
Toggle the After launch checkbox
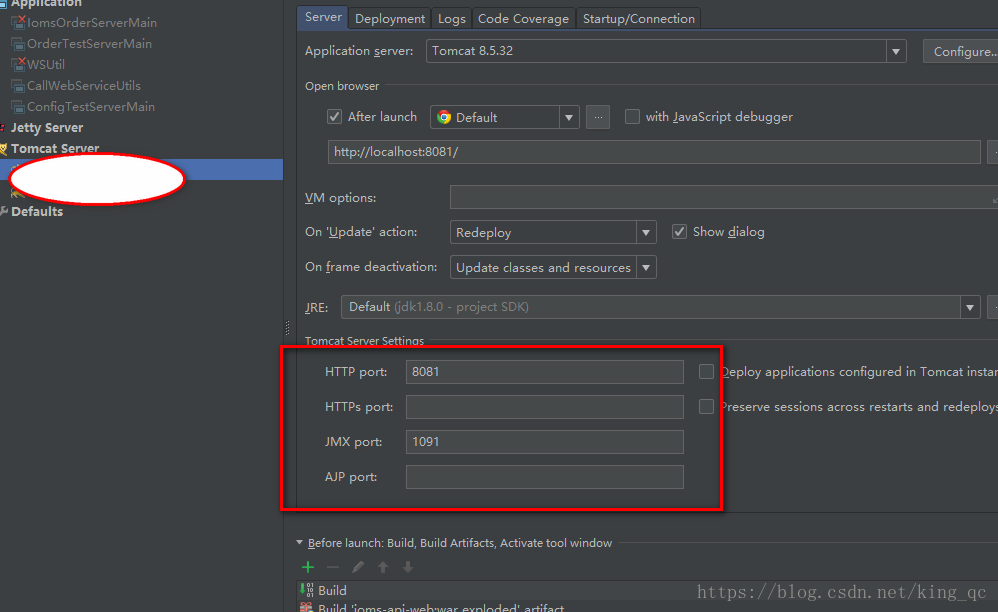(334, 116)
